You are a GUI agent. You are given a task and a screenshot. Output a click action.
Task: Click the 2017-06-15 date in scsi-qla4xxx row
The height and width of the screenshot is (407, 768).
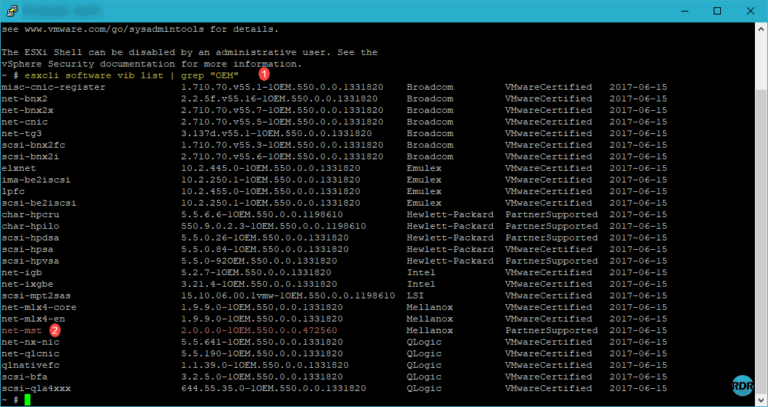click(638, 388)
